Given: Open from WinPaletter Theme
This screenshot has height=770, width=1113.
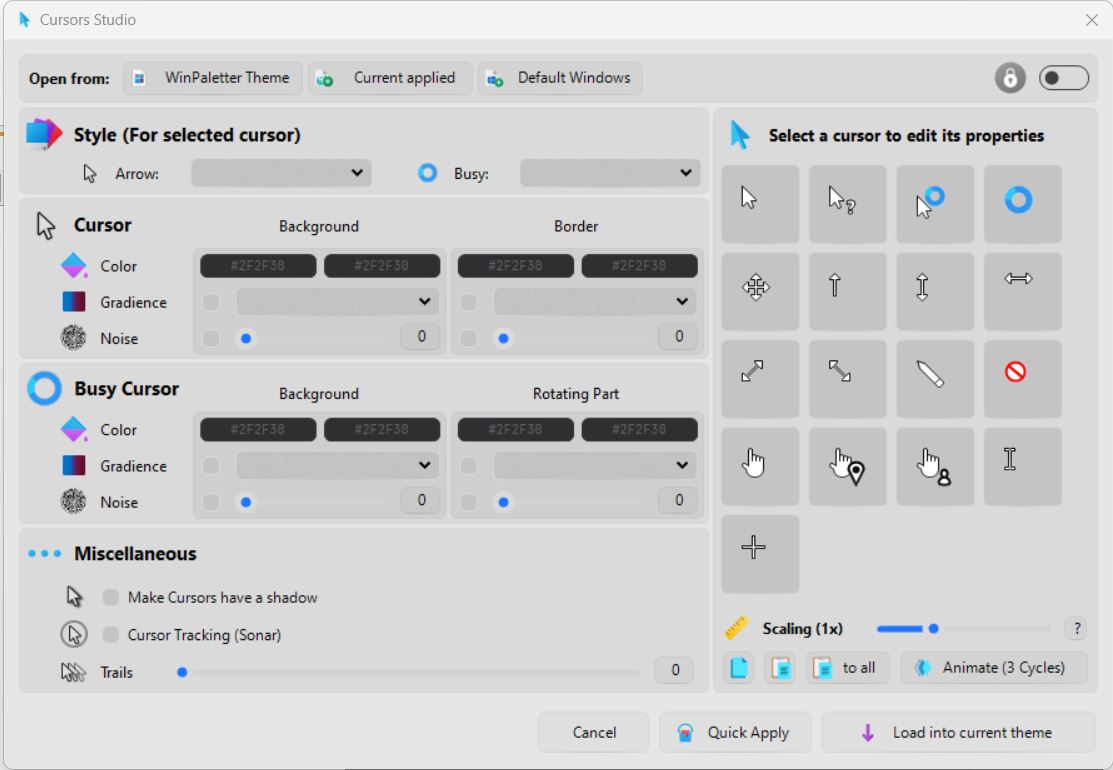Looking at the screenshot, I should (x=213, y=78).
